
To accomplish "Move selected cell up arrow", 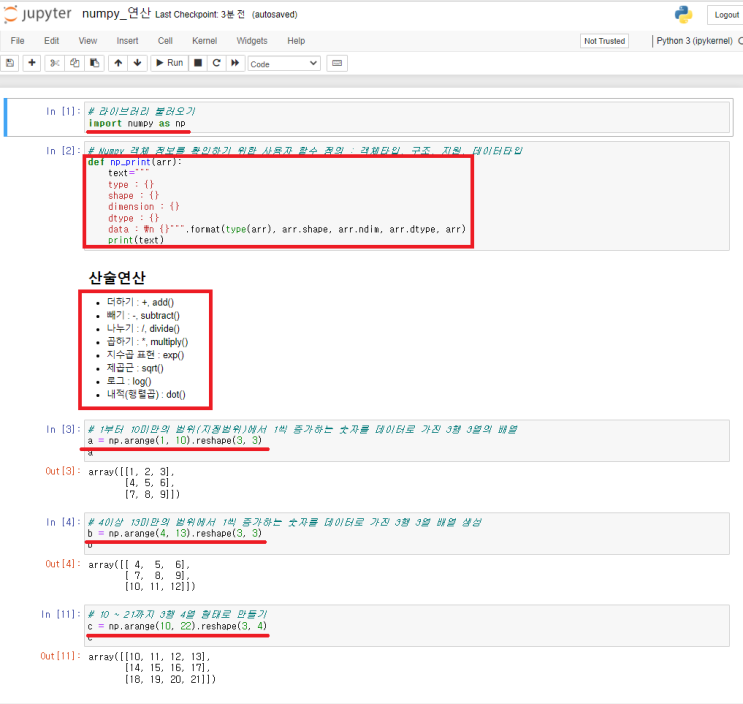I will click(118, 63).
